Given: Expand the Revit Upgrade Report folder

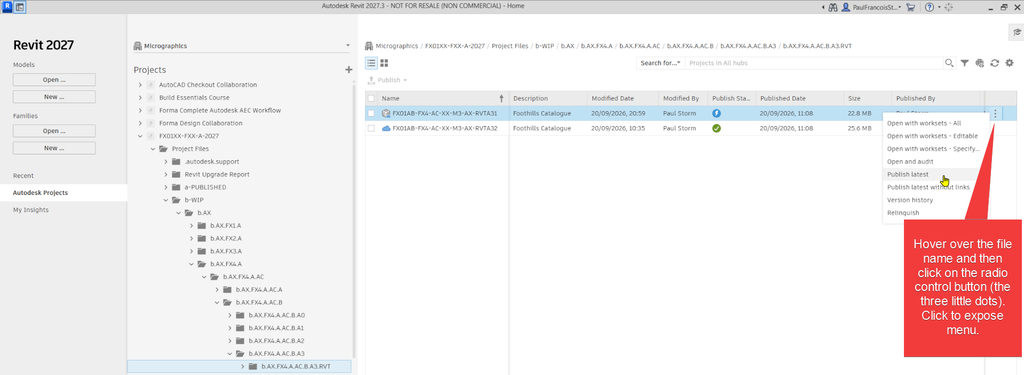Looking at the screenshot, I should (x=165, y=174).
